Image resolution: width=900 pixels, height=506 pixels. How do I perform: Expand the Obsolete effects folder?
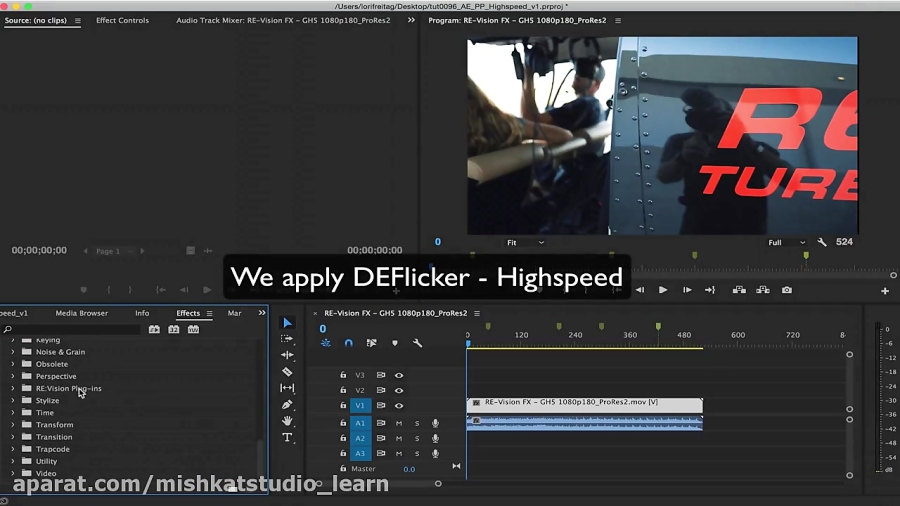point(13,364)
